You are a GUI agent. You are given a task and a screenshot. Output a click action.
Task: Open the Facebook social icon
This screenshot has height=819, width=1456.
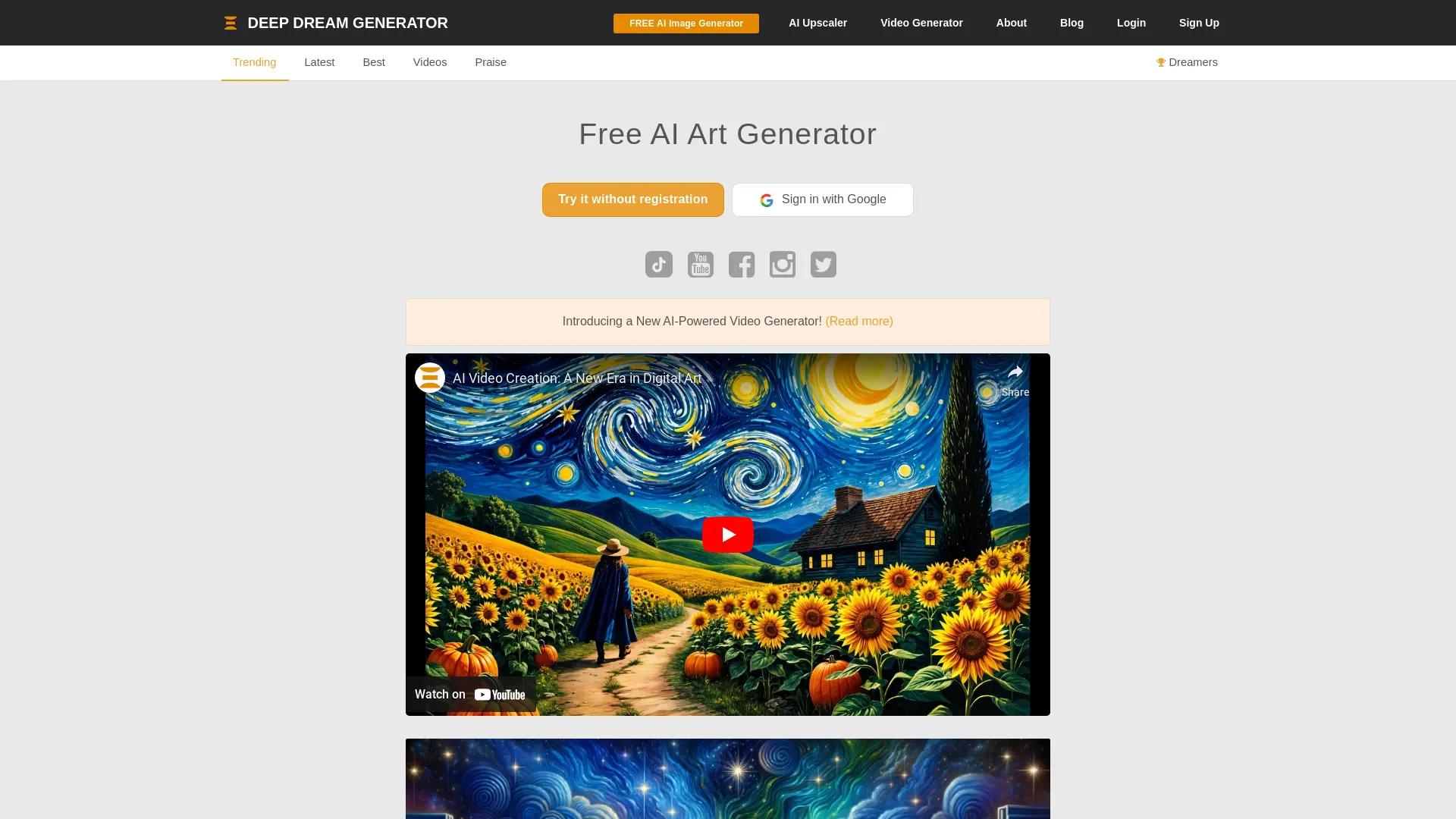(x=741, y=265)
